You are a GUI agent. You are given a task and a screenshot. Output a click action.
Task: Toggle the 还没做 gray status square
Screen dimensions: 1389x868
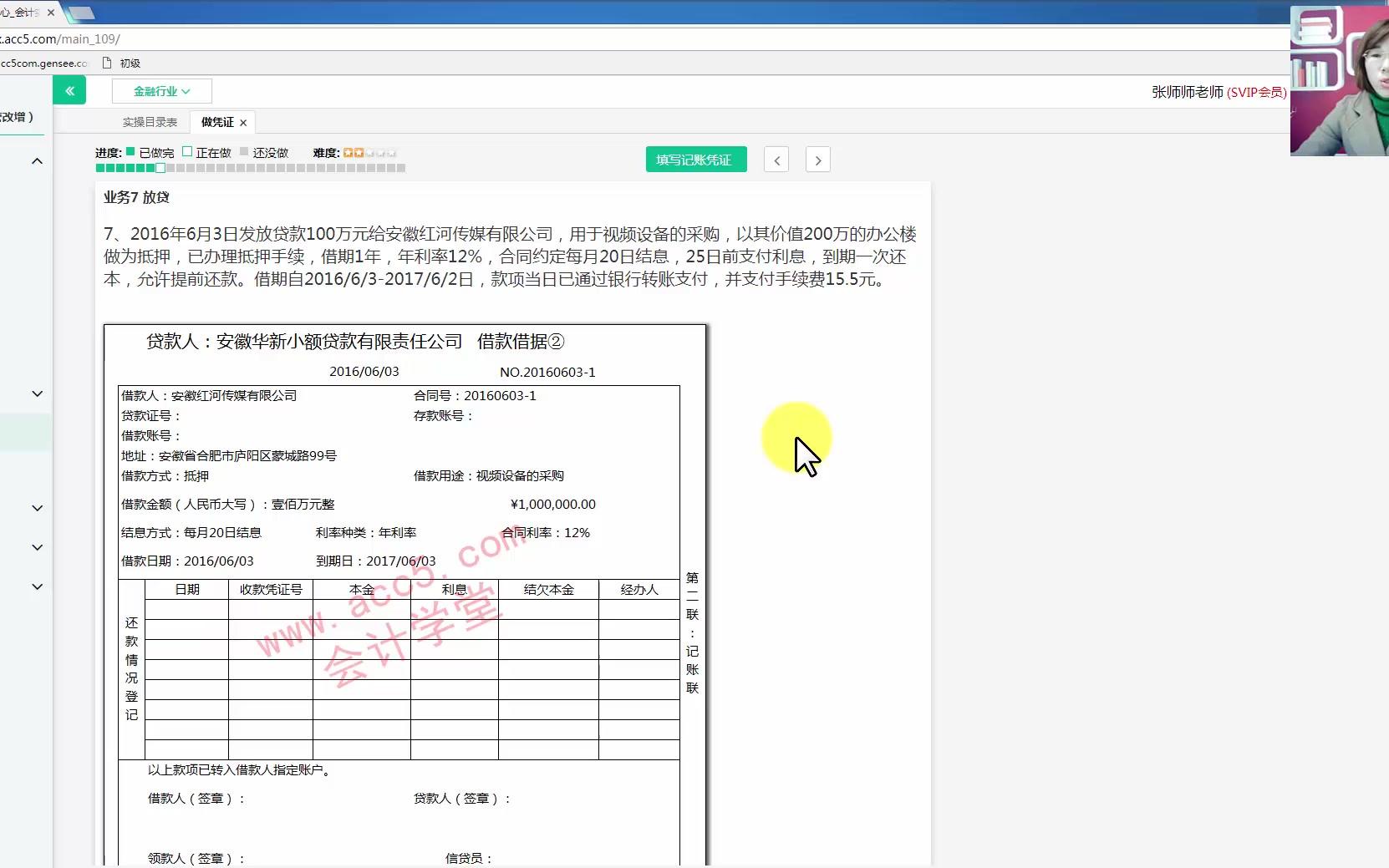tap(244, 152)
